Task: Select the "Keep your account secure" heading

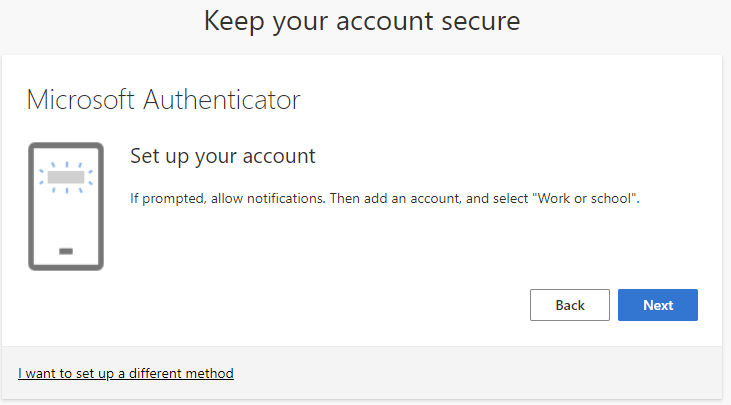Action: [x=362, y=21]
